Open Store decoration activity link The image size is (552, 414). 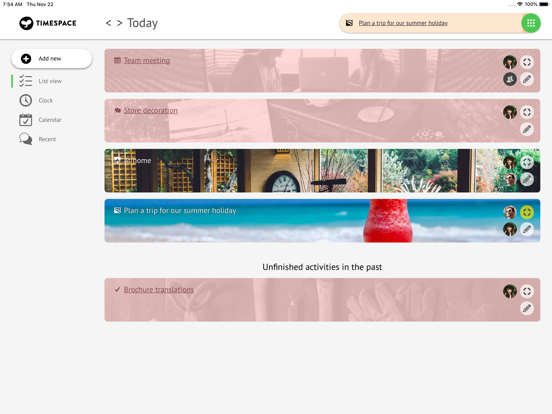151,111
